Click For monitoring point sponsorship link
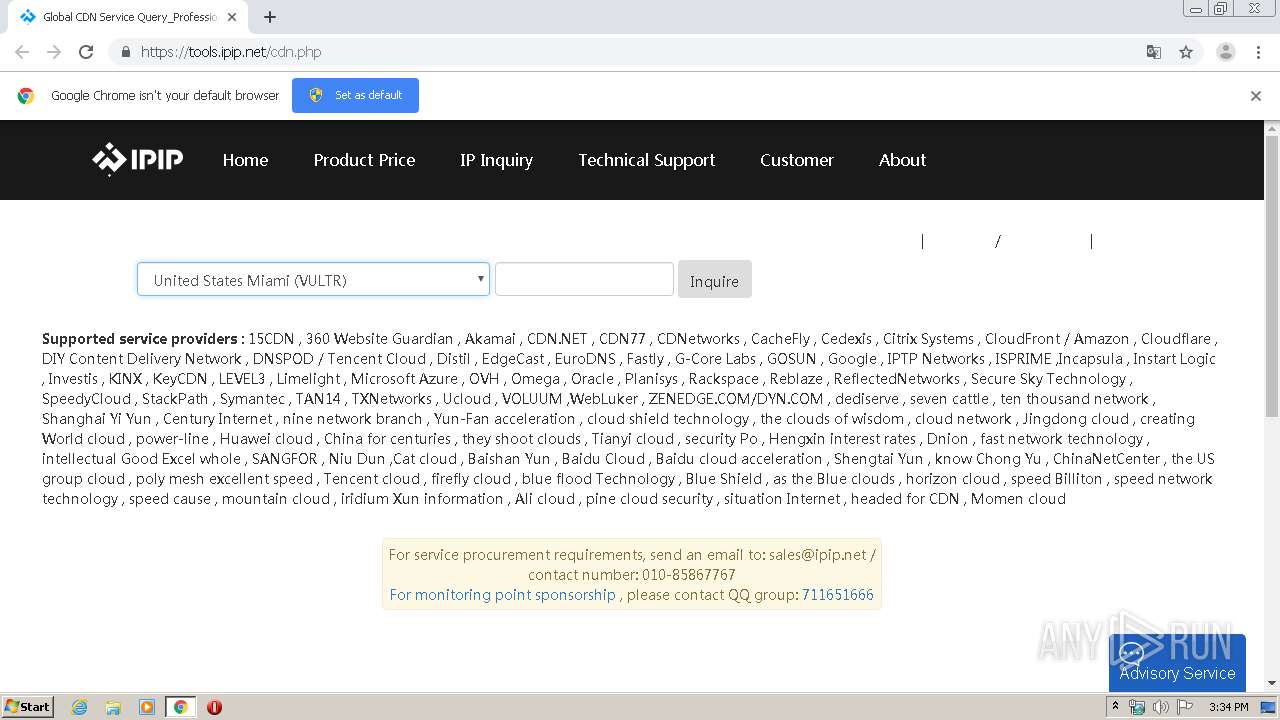Screen dimensions: 1280x720 502,595
